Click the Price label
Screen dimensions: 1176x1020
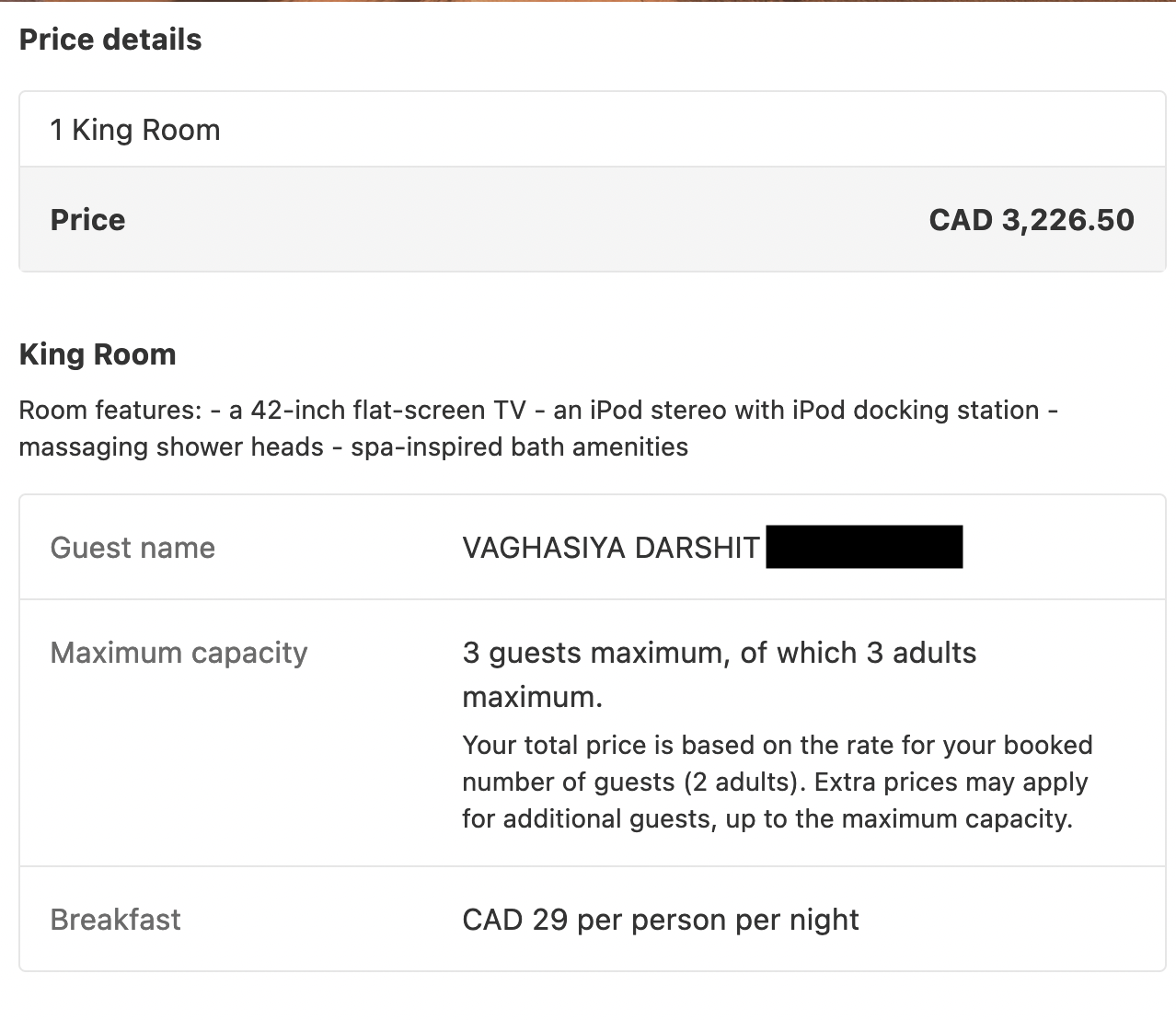pyautogui.click(x=87, y=220)
